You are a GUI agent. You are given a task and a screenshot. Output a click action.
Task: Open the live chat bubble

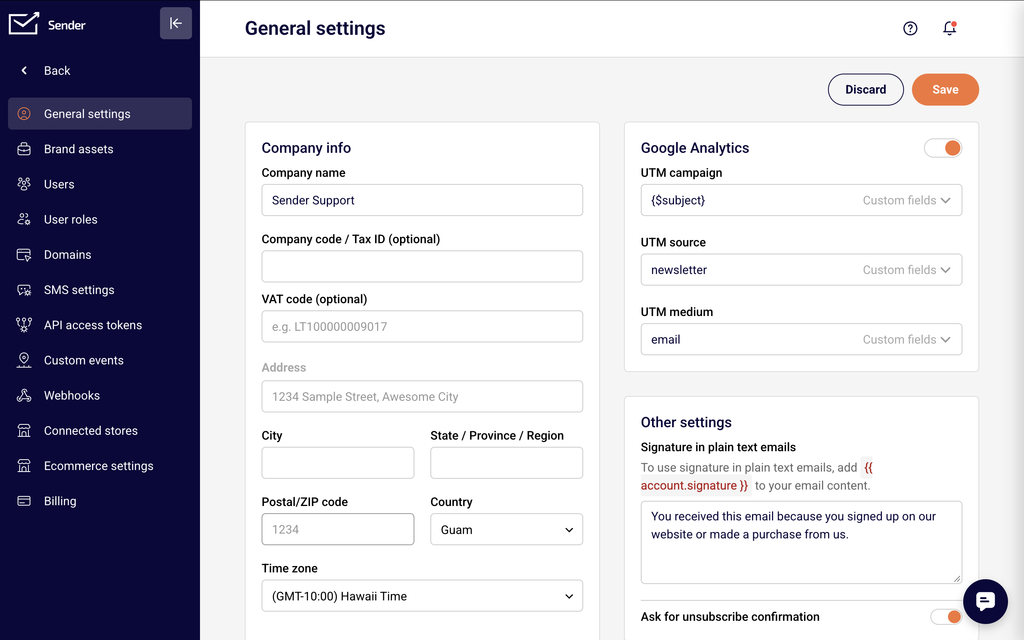[985, 601]
